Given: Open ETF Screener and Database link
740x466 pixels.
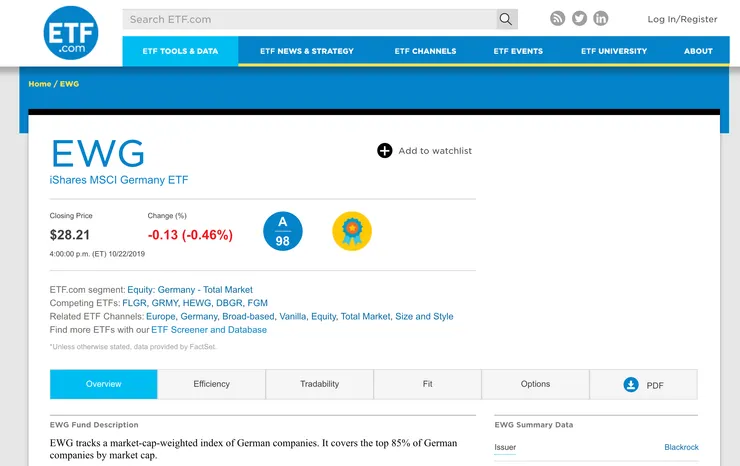Looking at the screenshot, I should point(209,330).
